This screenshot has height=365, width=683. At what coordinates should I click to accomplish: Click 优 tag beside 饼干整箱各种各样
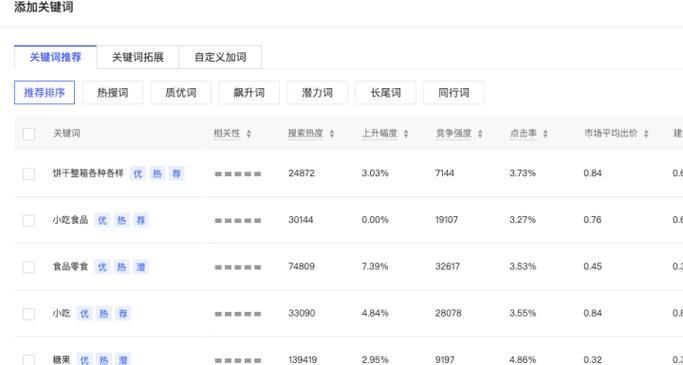coord(138,174)
